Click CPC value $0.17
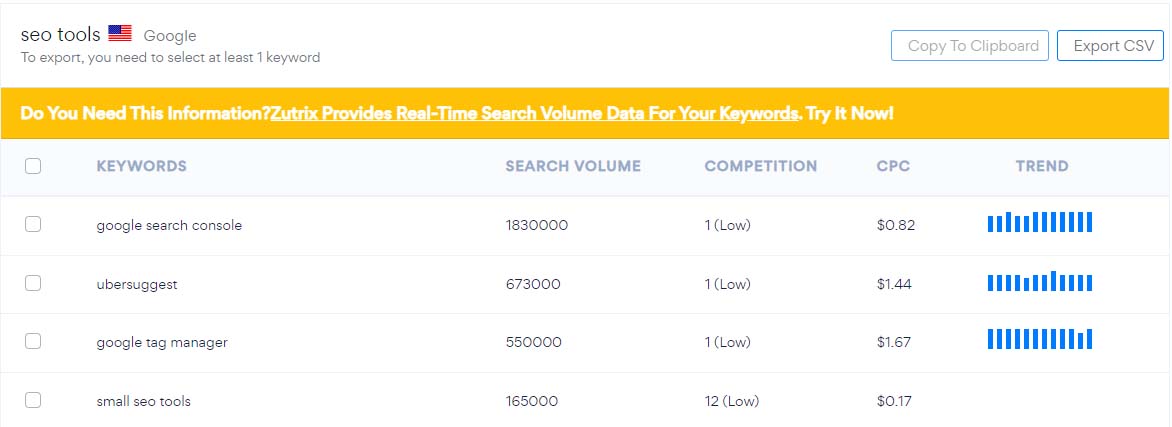The height and width of the screenshot is (427, 1172). tap(894, 402)
